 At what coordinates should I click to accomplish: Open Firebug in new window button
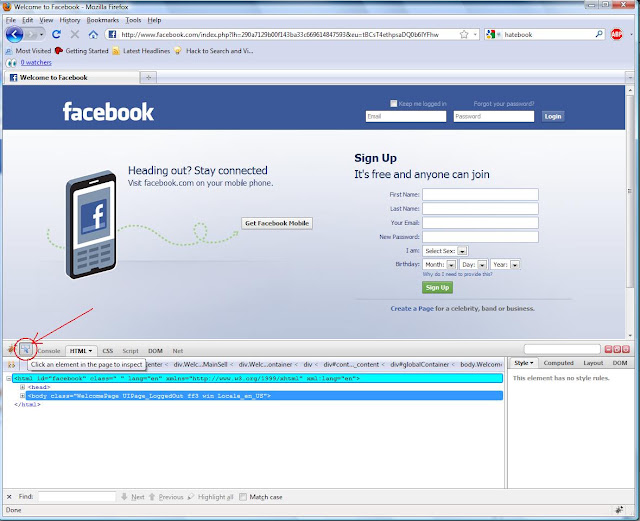pos(617,349)
